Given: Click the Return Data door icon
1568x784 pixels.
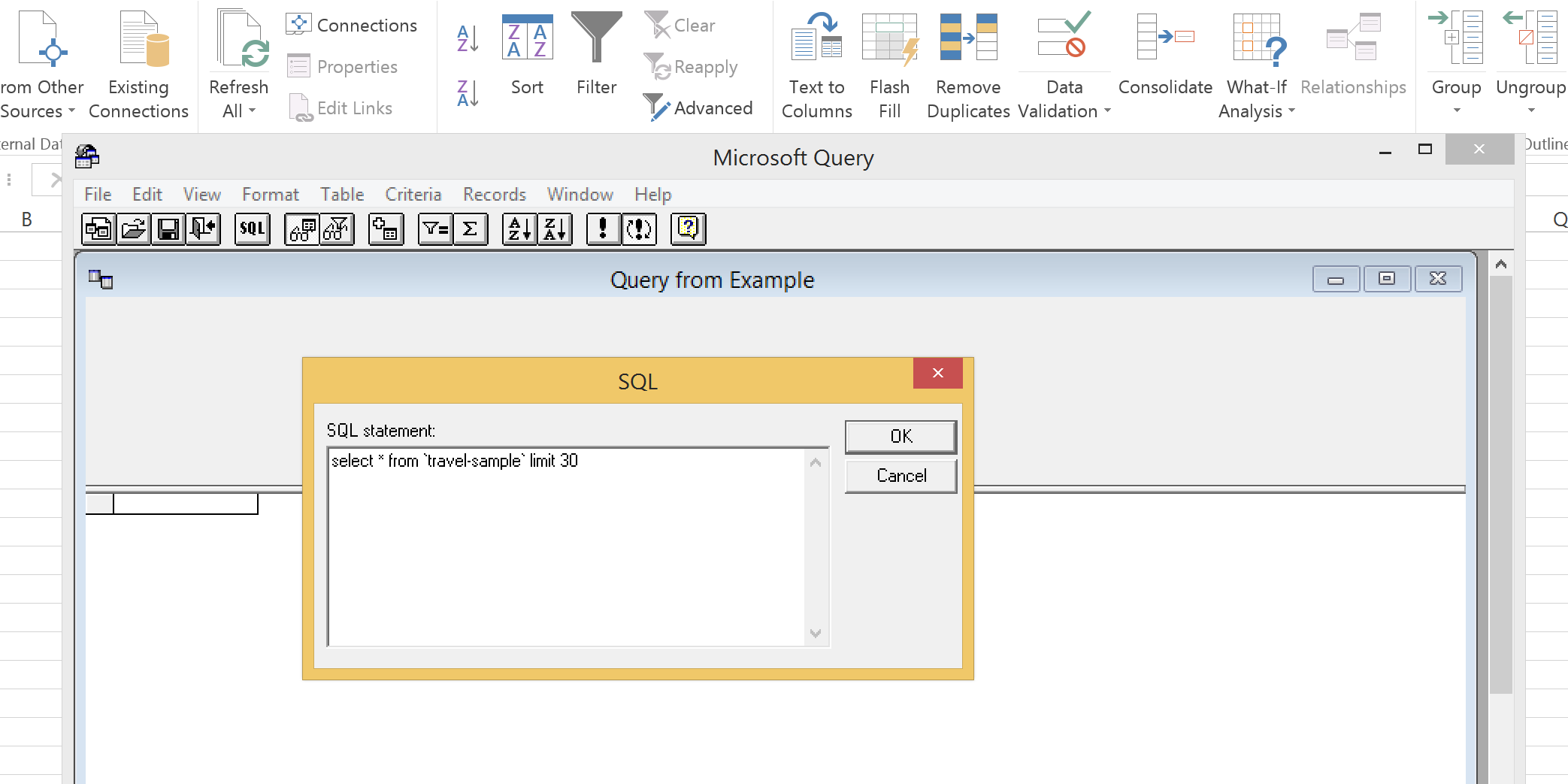Looking at the screenshot, I should pyautogui.click(x=203, y=229).
